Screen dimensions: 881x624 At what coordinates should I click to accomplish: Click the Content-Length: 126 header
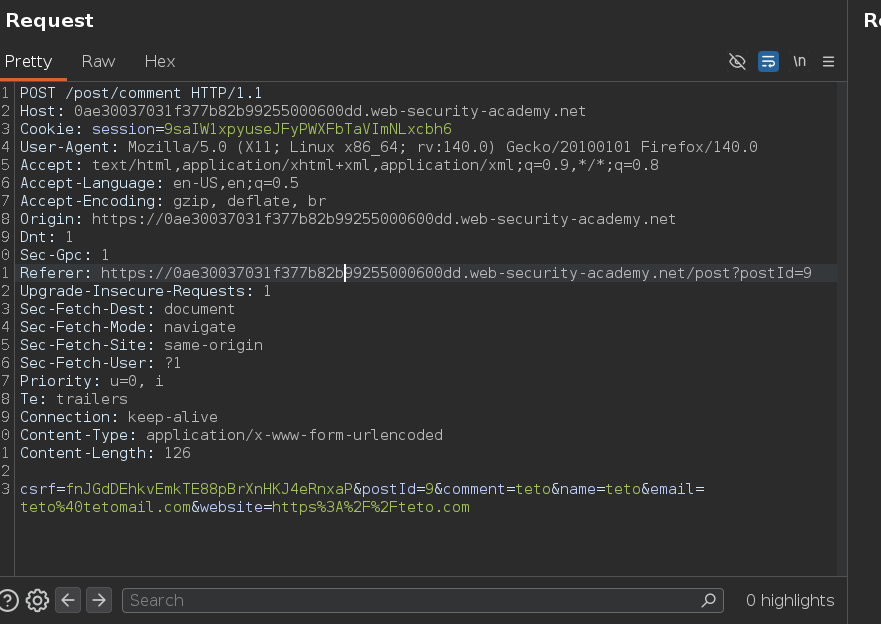(105, 452)
